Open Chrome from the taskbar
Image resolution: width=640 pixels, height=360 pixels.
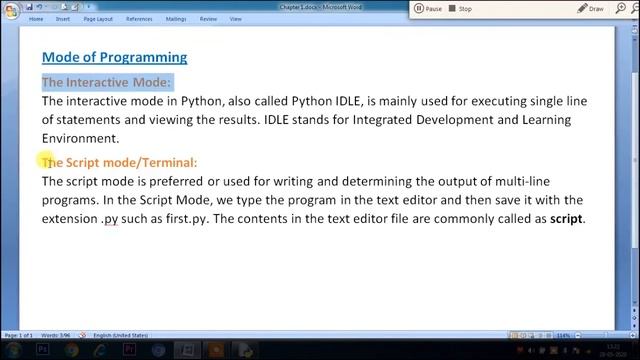click(72, 350)
